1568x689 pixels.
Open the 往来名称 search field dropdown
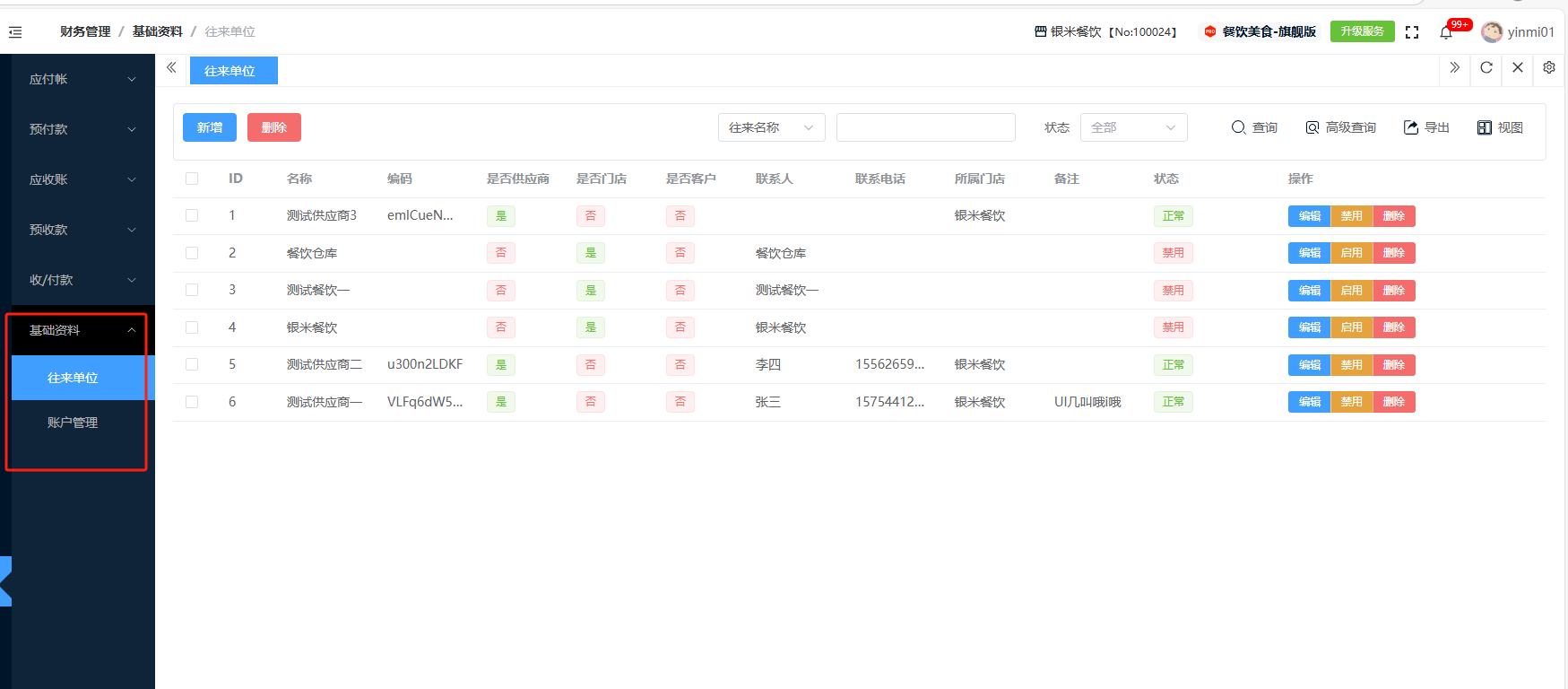tap(771, 127)
